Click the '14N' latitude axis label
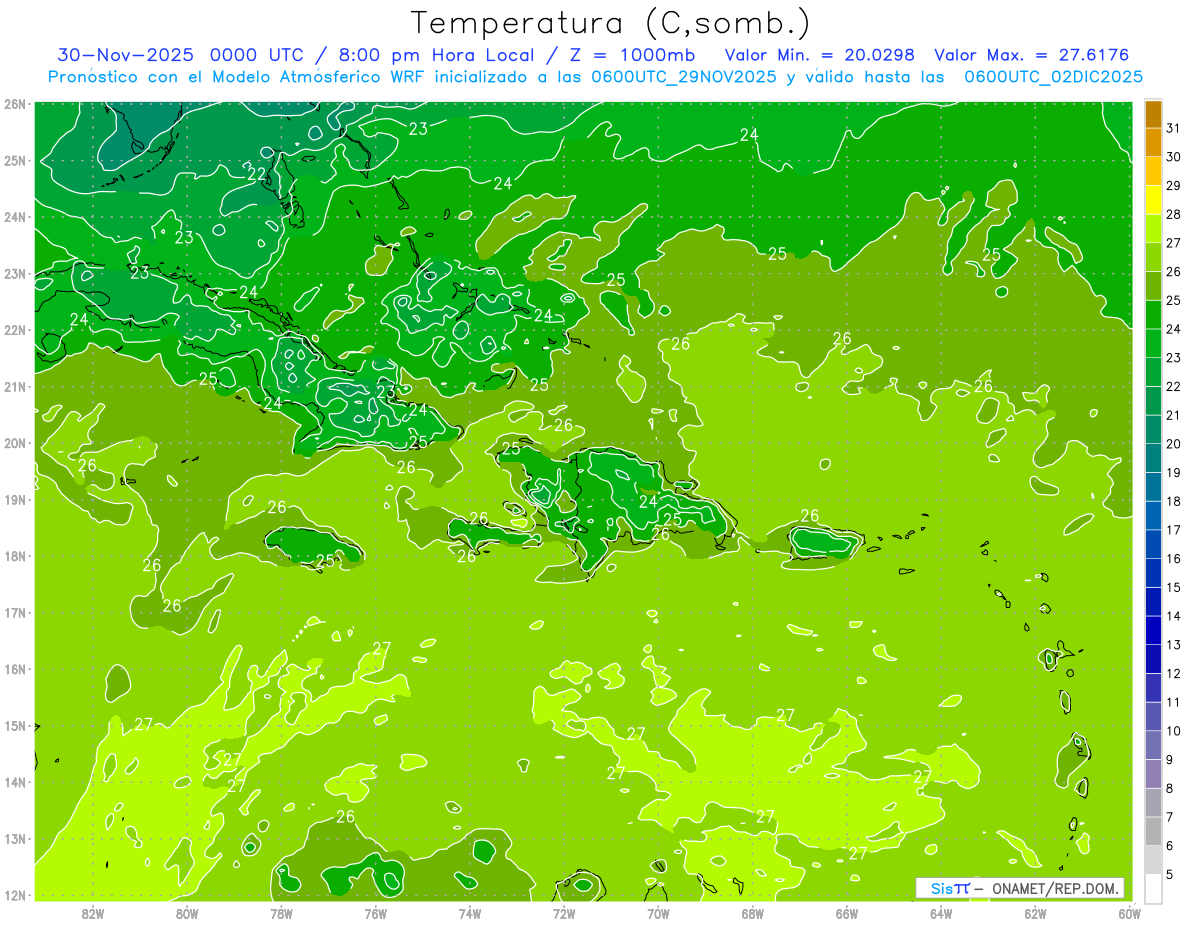The height and width of the screenshot is (927, 1200). (x=14, y=782)
